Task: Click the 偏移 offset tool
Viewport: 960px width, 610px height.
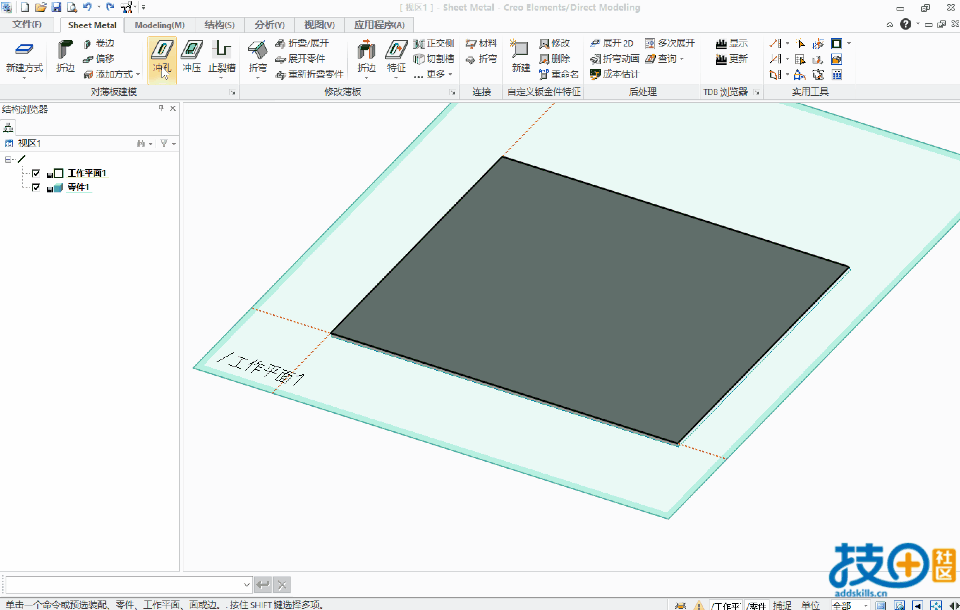Action: click(x=99, y=59)
